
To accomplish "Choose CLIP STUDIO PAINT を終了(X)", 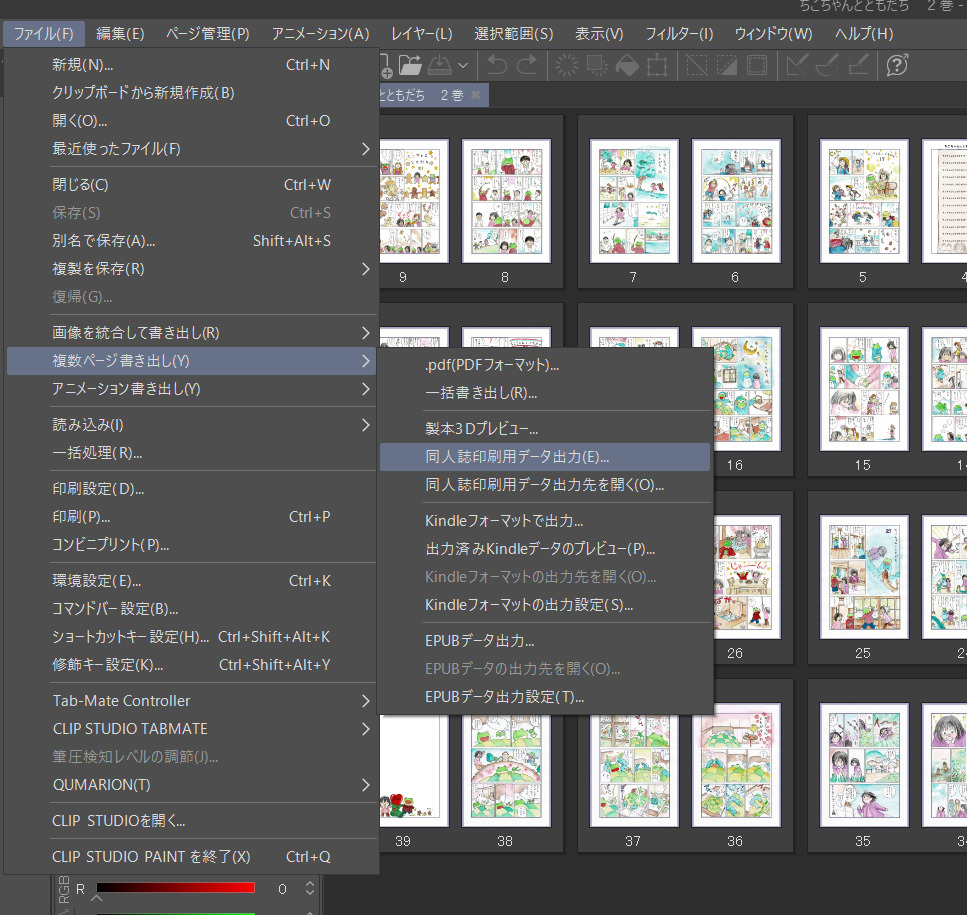I will (x=191, y=857).
